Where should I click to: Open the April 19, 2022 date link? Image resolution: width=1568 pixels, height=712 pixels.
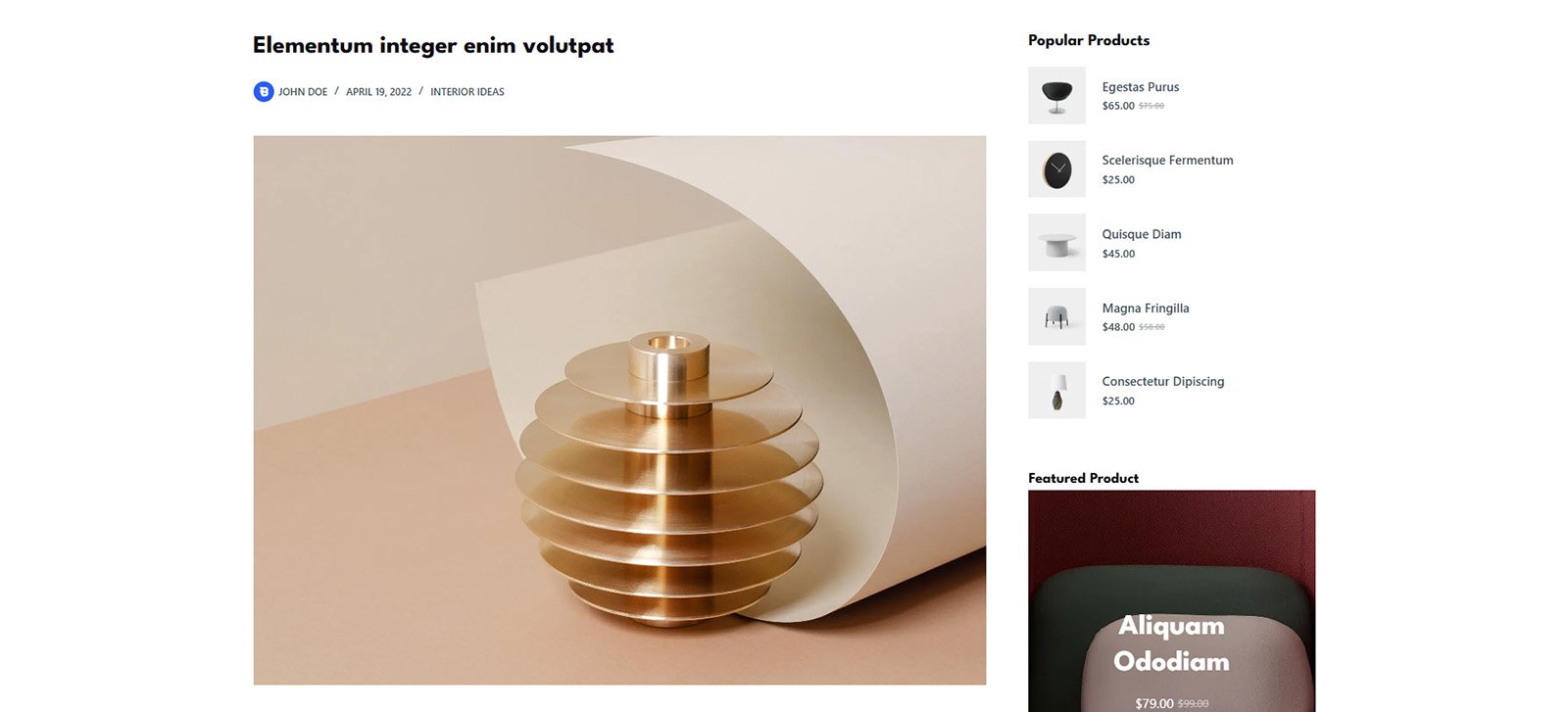pyautogui.click(x=378, y=92)
